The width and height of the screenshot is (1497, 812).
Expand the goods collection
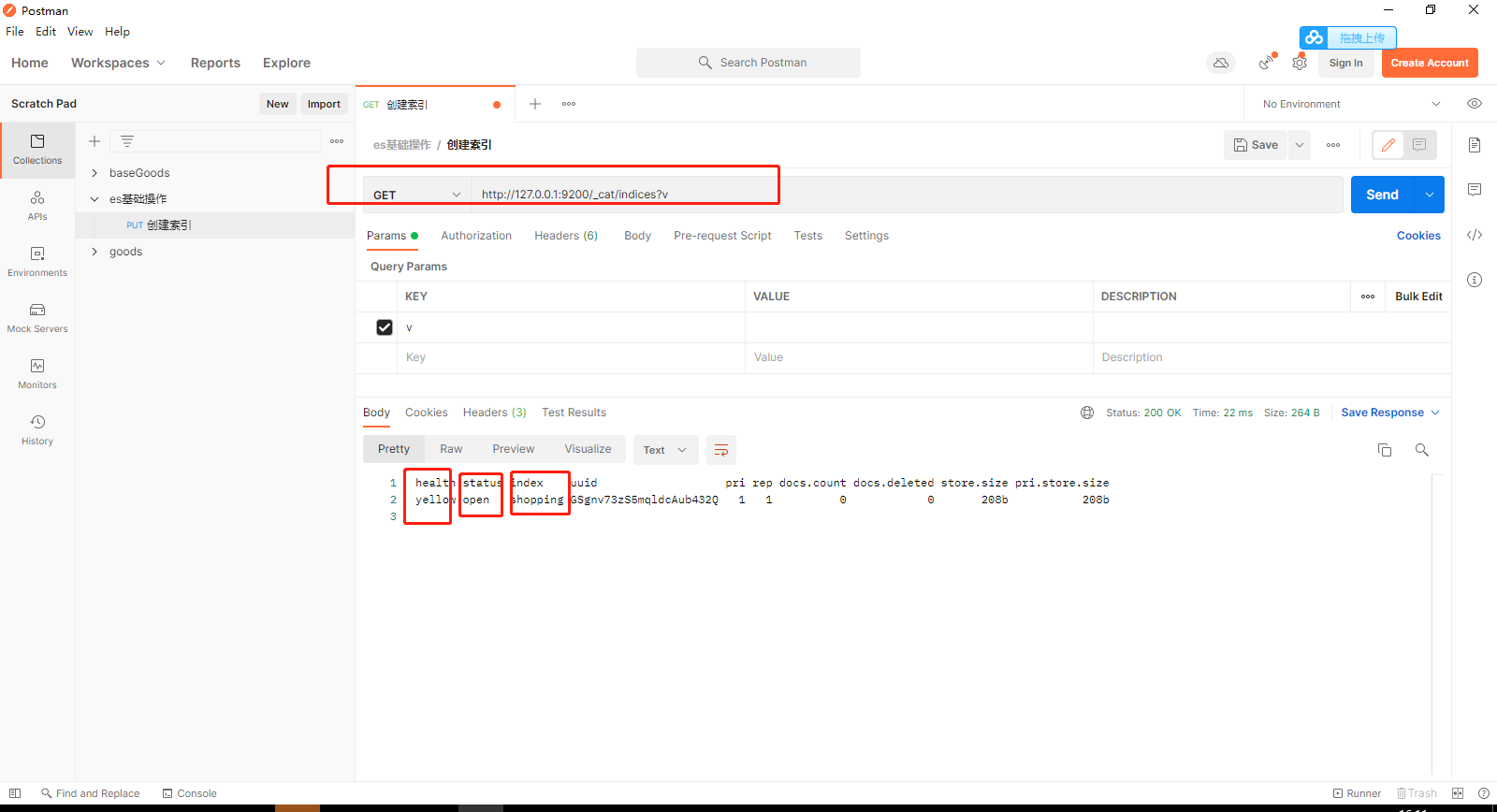[94, 252]
